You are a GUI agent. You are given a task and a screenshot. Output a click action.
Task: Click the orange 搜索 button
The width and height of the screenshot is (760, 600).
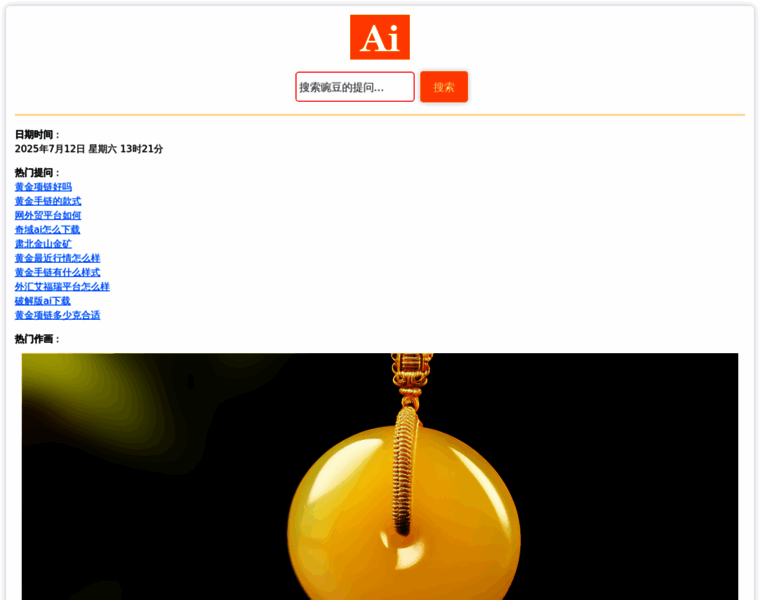(x=444, y=87)
